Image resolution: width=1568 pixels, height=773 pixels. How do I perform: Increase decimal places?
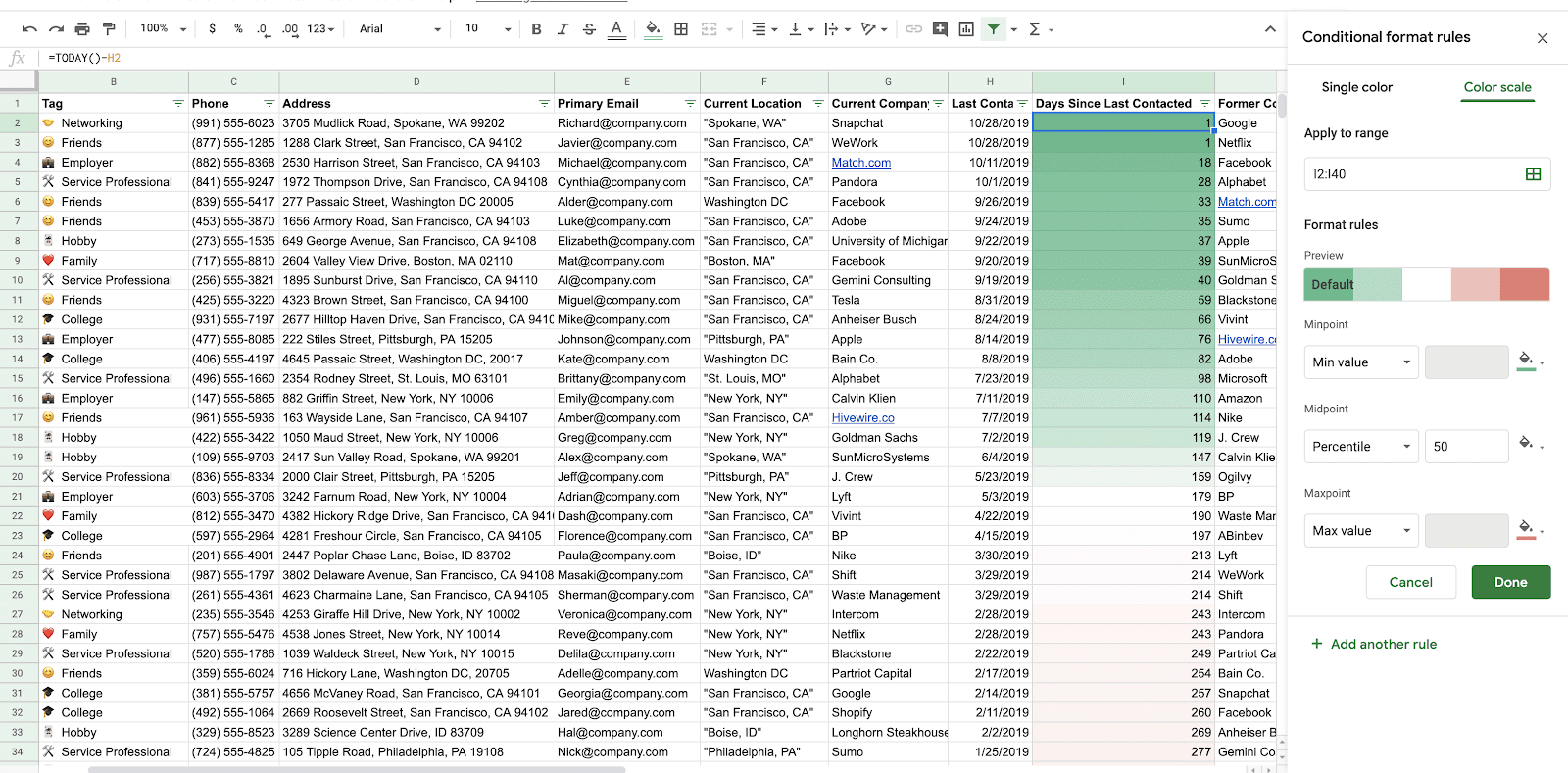(290, 29)
